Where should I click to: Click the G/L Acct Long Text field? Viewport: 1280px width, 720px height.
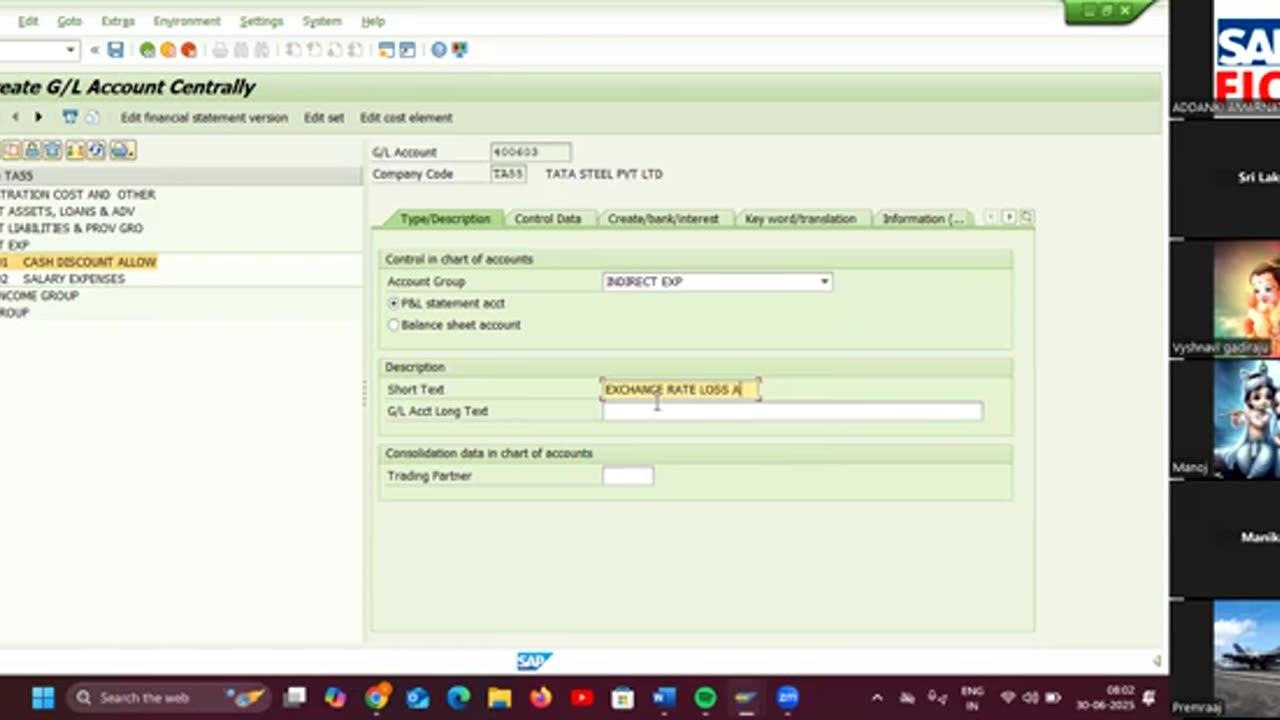[x=792, y=411]
